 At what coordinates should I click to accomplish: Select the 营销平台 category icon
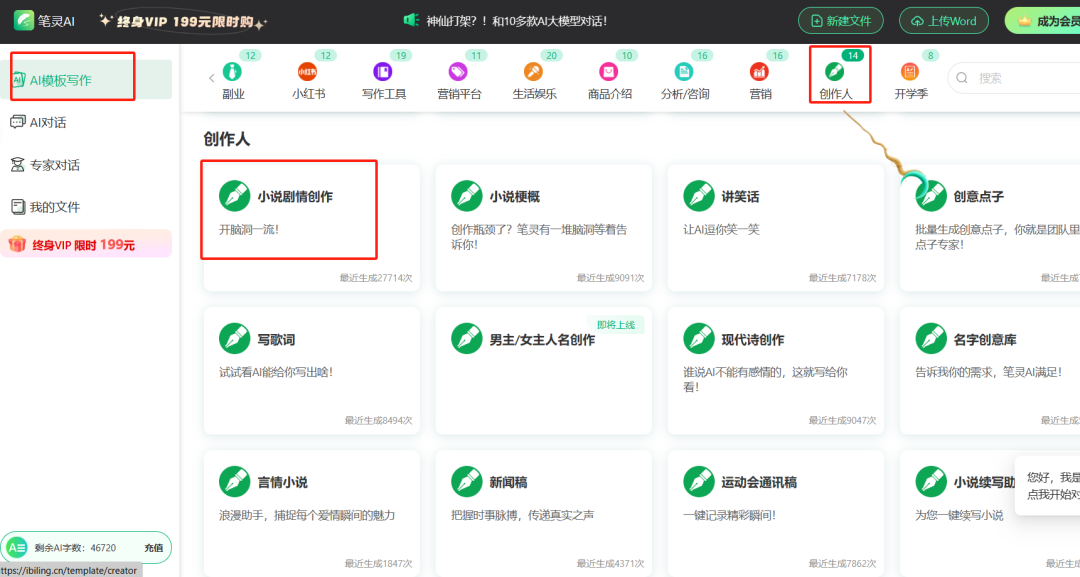coord(458,70)
